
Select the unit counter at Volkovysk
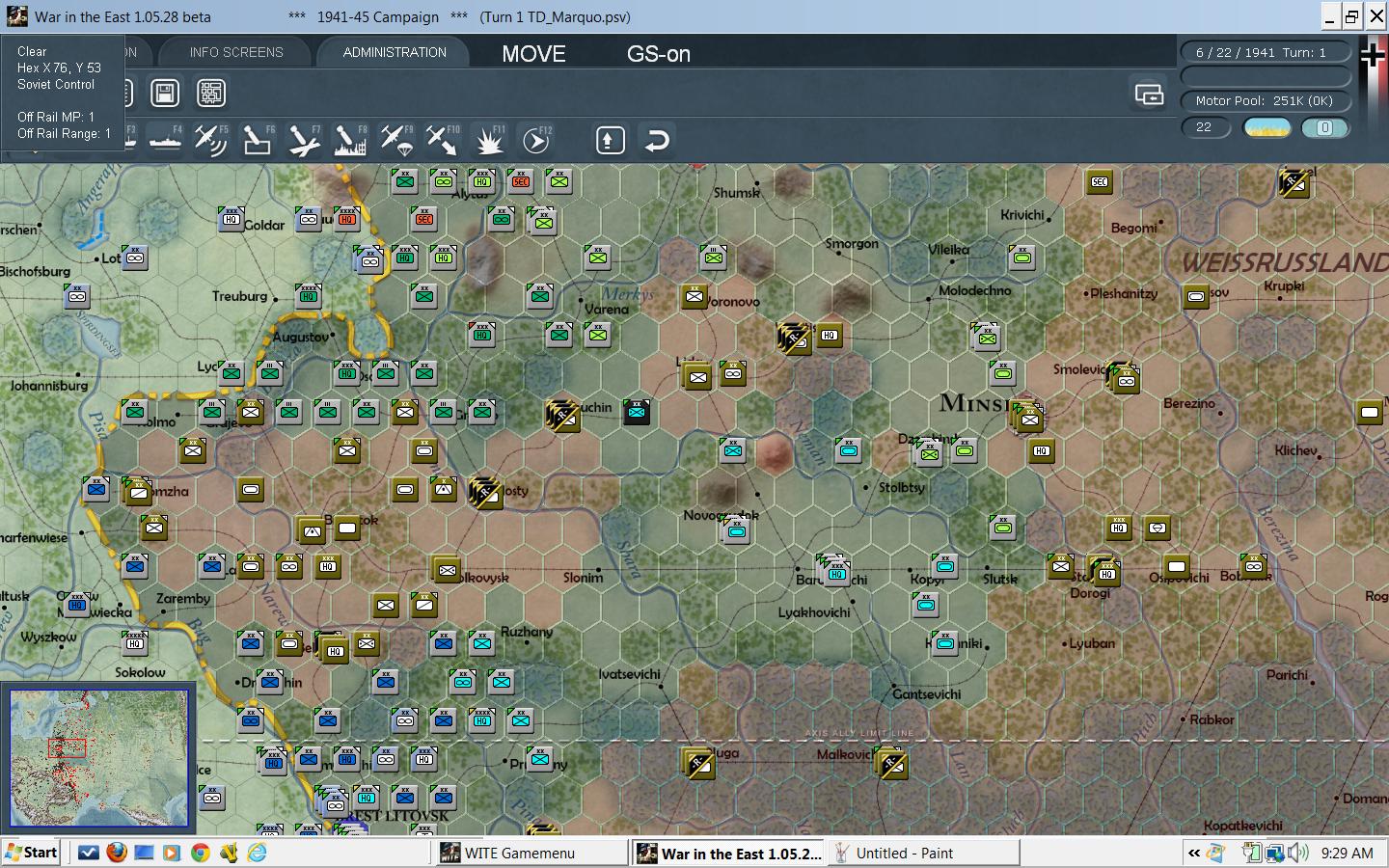pyautogui.click(x=446, y=569)
